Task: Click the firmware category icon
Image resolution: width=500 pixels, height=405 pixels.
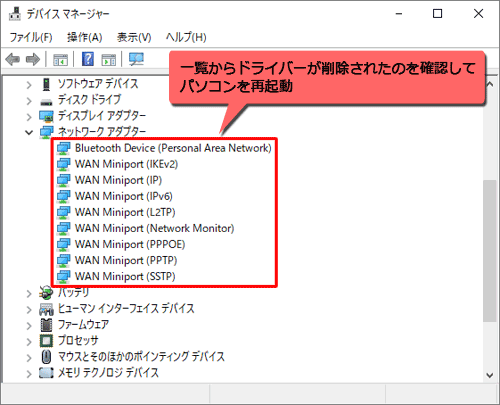Action: 46,325
